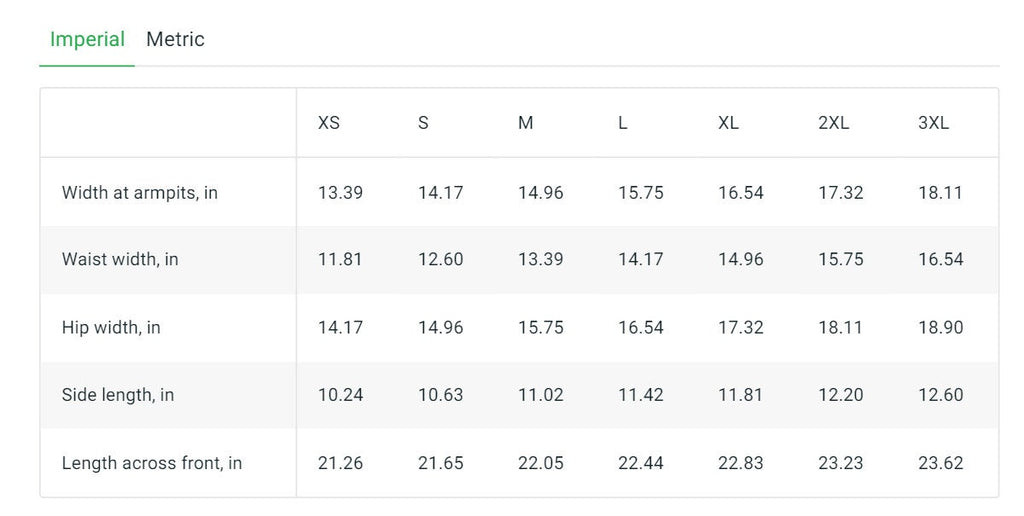
Task: Select the 2XL column header
Action: pyautogui.click(x=833, y=123)
